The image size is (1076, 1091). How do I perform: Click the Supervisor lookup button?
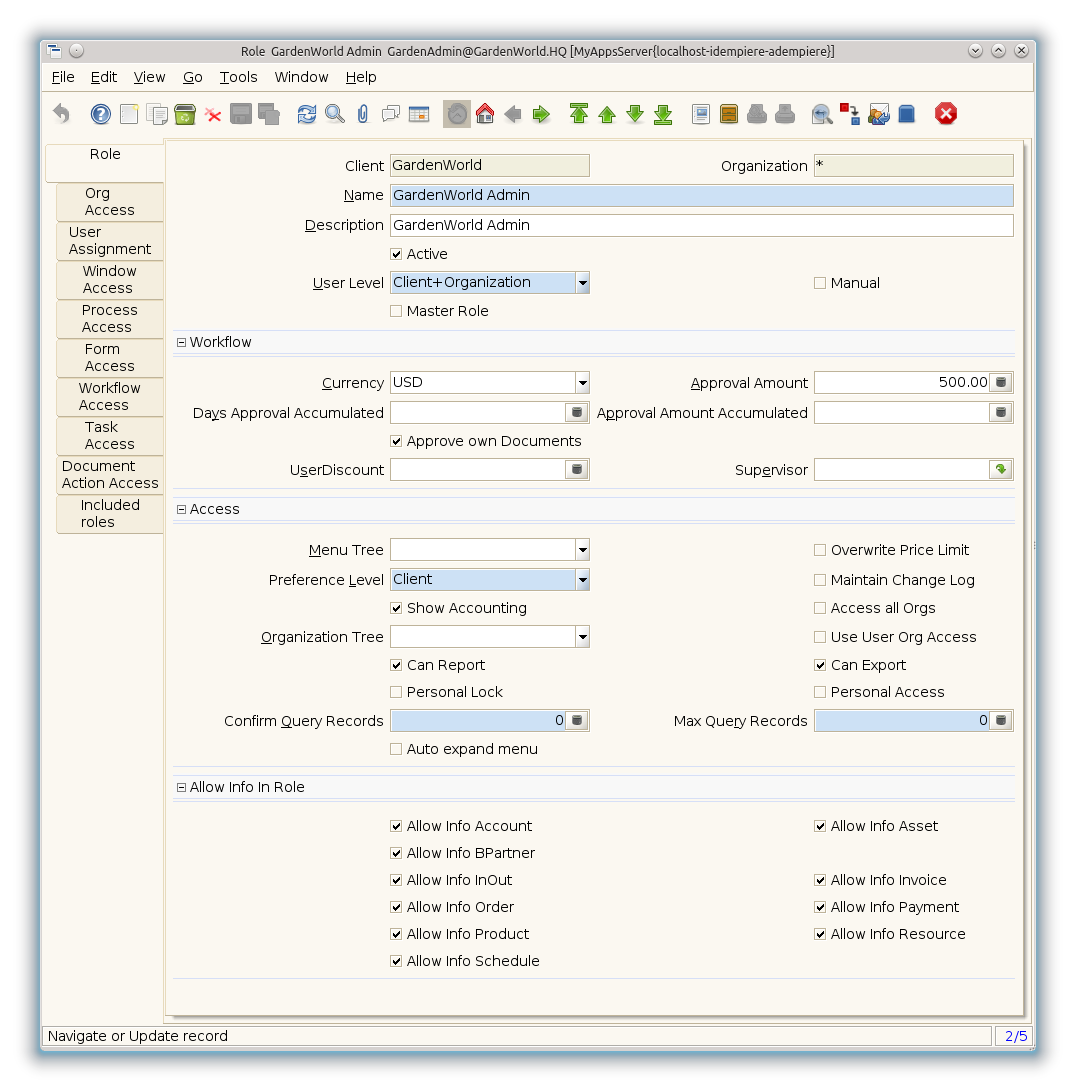pos(1000,470)
